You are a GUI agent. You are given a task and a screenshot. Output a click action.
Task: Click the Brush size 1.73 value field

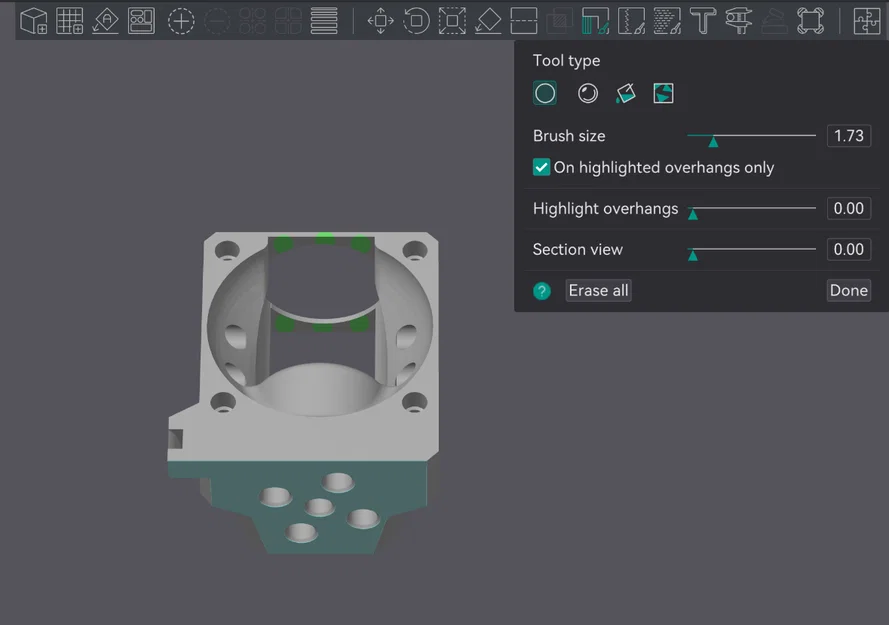(849, 136)
